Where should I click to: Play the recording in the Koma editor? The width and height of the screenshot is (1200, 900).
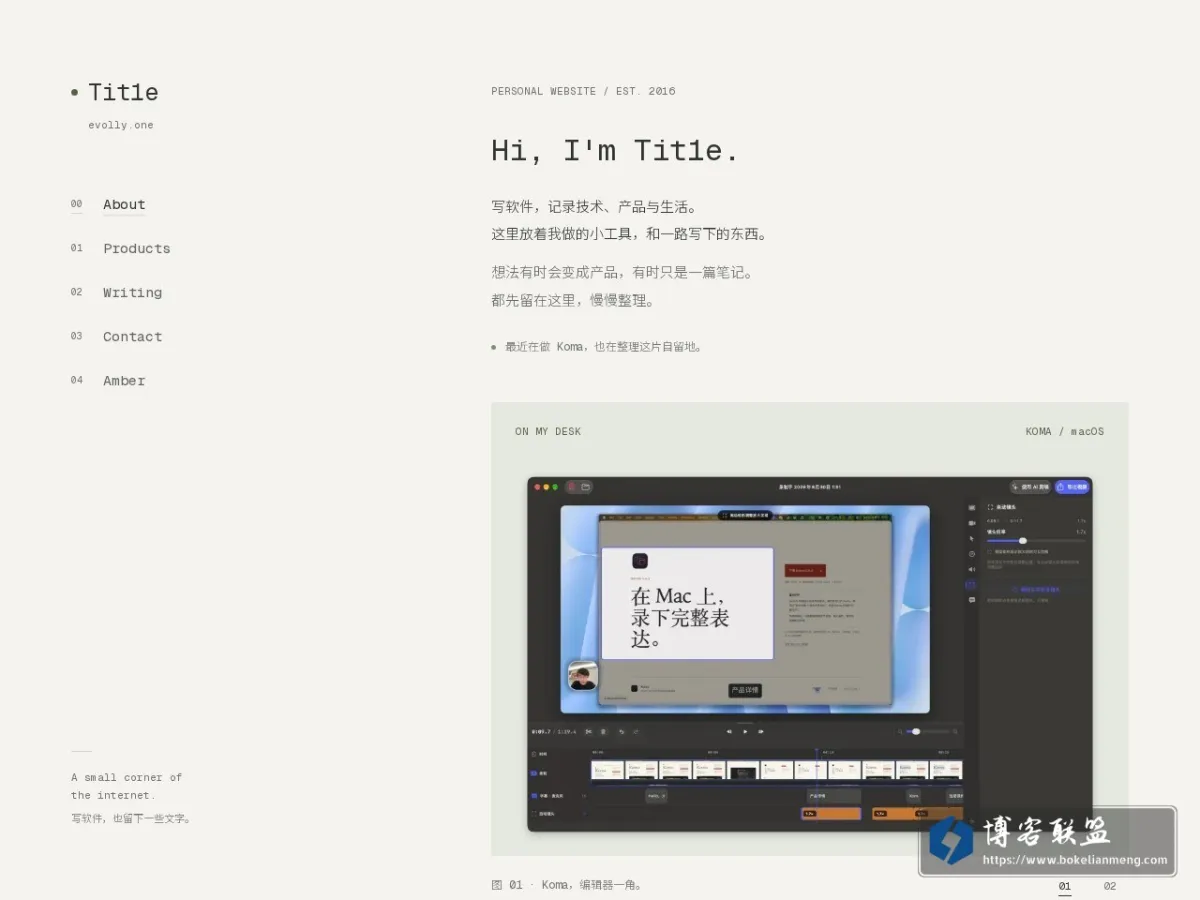(x=745, y=731)
